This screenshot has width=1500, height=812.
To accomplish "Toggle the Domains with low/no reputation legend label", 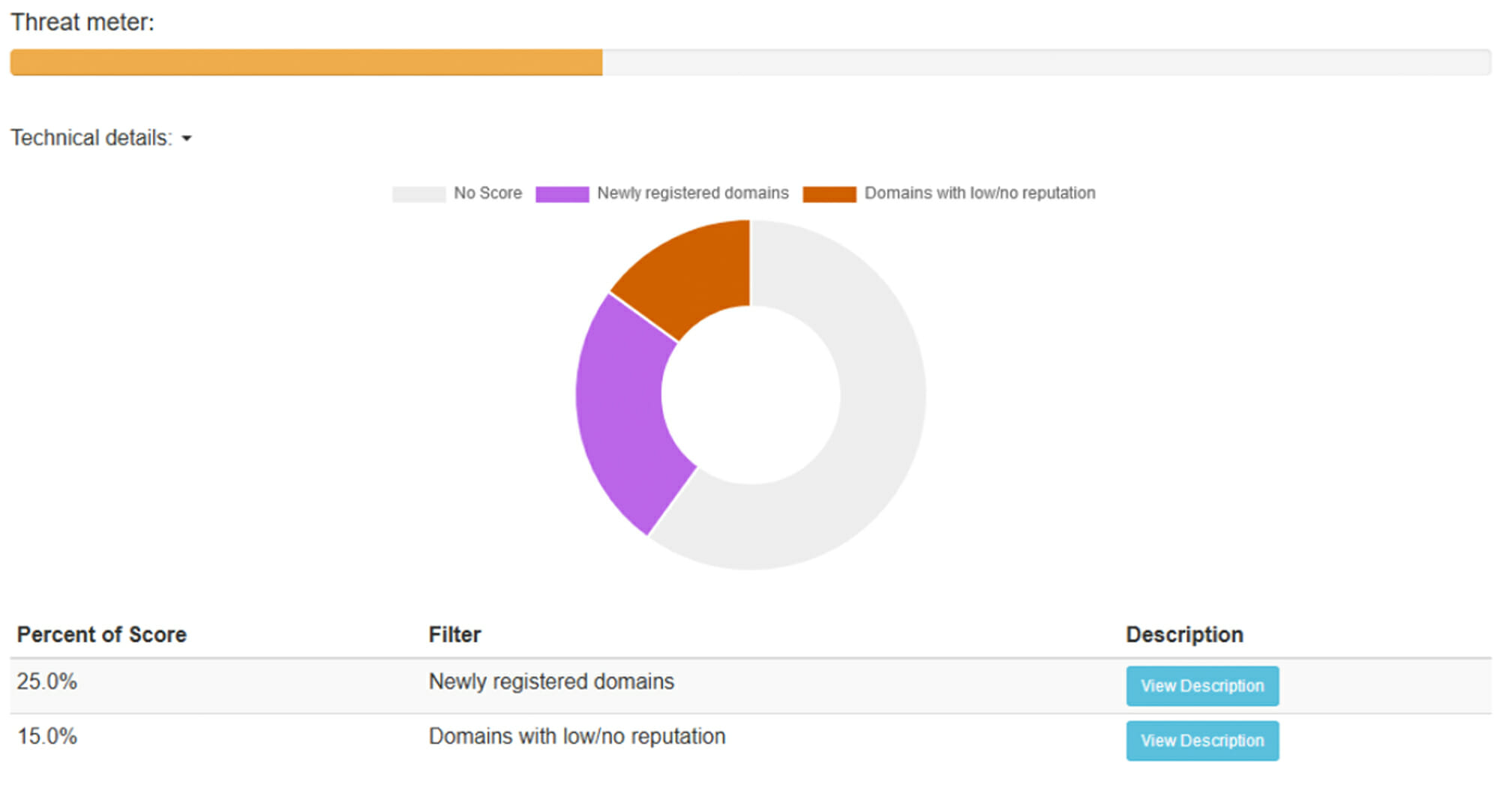I will [979, 193].
